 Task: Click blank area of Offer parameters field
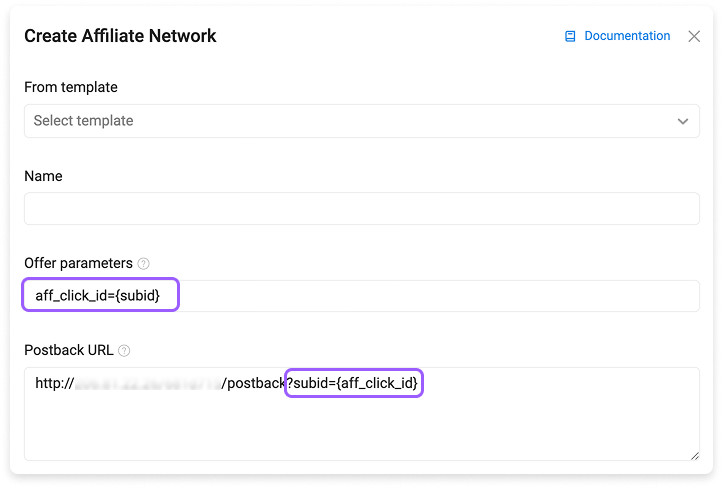pos(438,296)
